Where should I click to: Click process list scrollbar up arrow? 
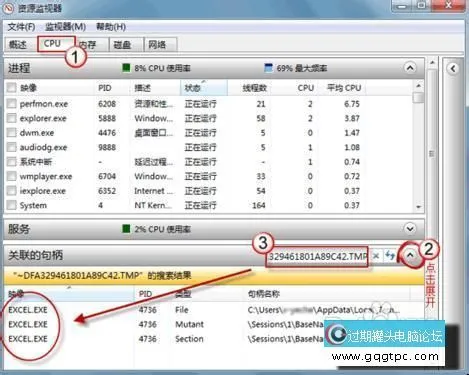tap(419, 86)
